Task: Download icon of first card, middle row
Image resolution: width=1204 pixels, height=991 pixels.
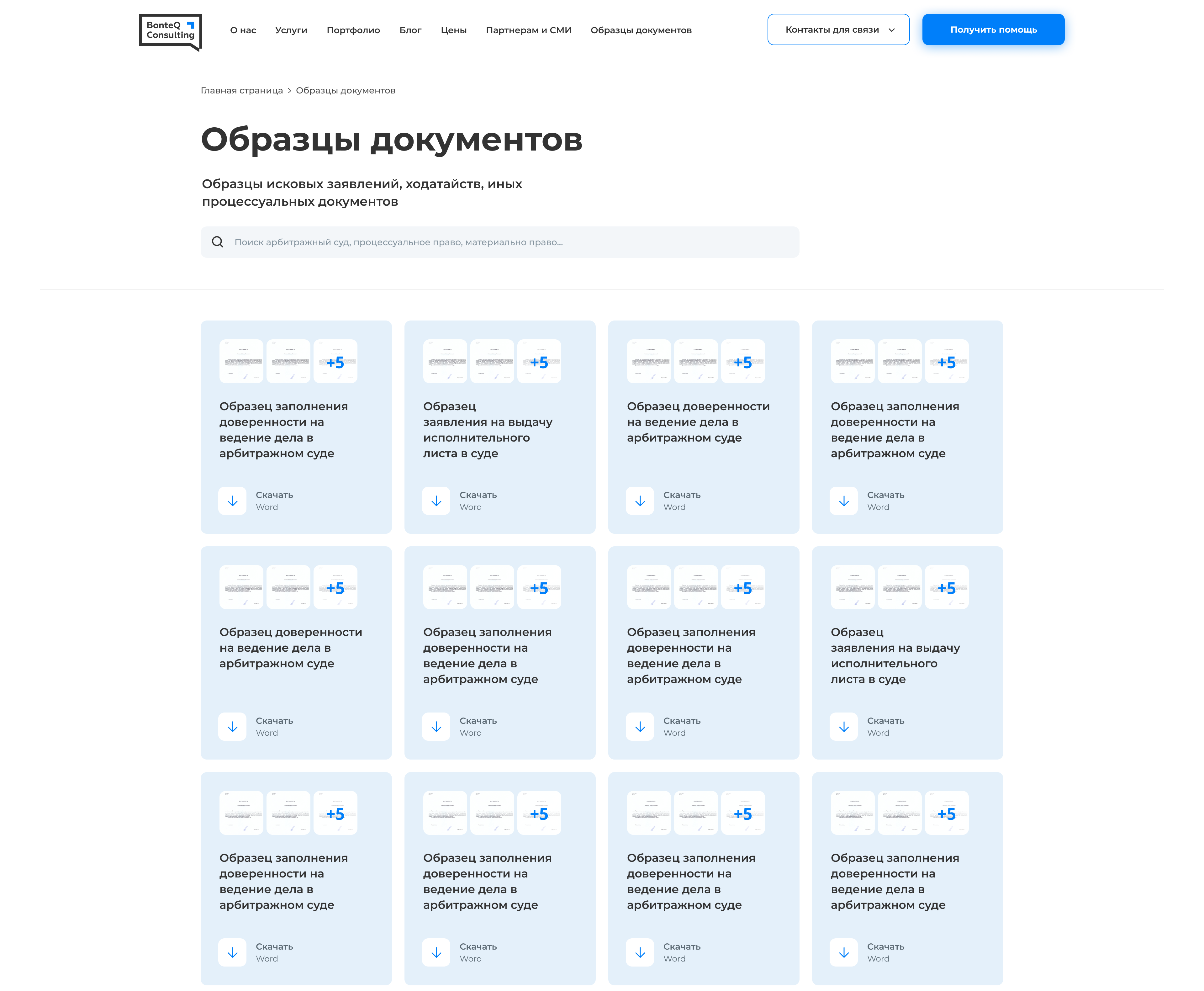Action: click(x=232, y=727)
